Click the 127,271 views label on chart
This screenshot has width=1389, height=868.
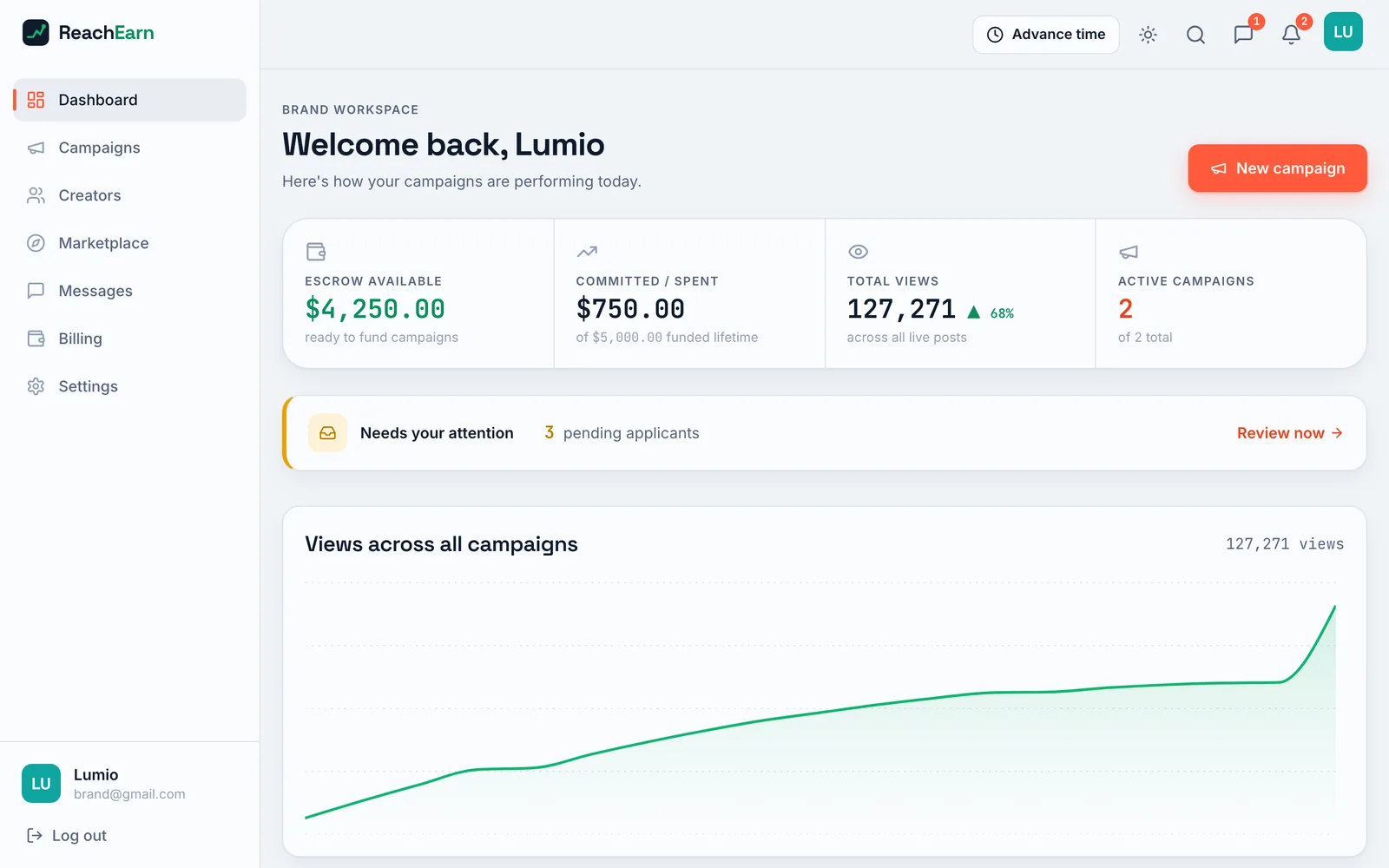pyautogui.click(x=1285, y=544)
